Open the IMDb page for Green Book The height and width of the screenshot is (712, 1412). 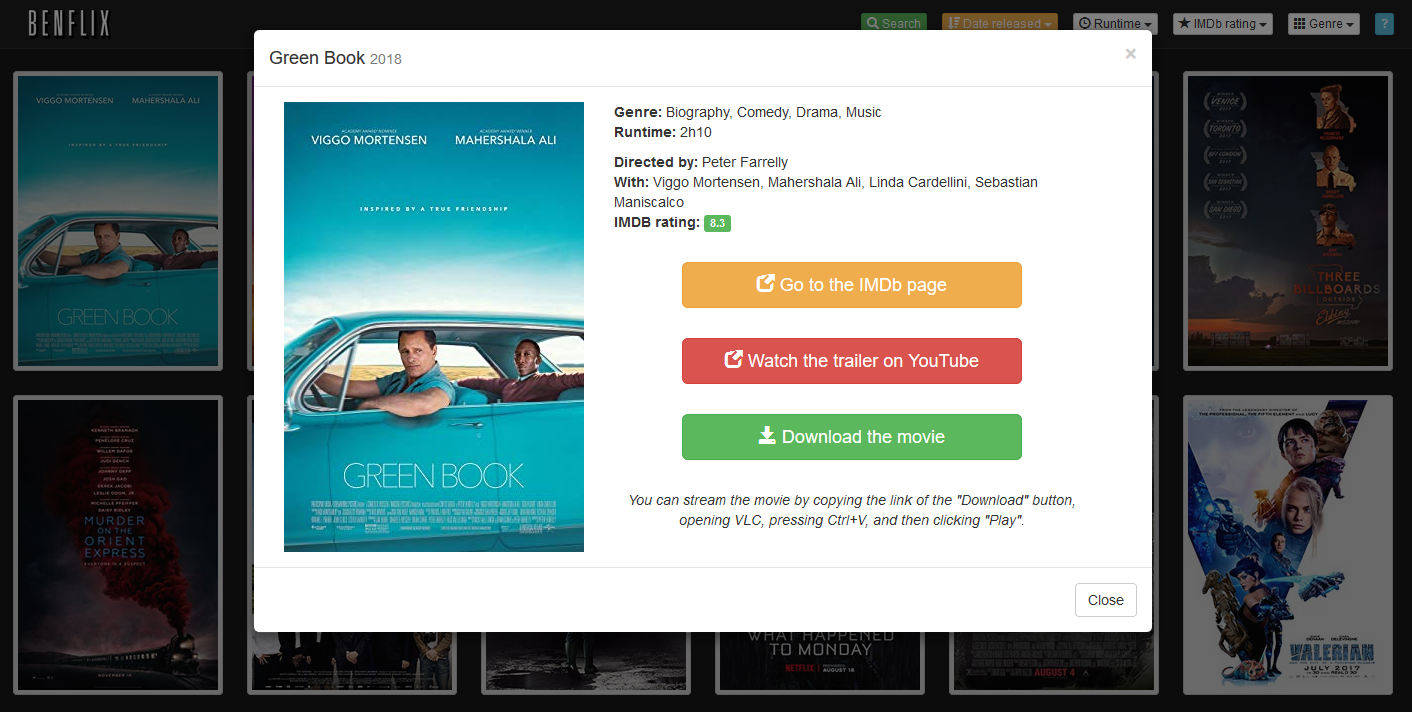[x=852, y=285]
